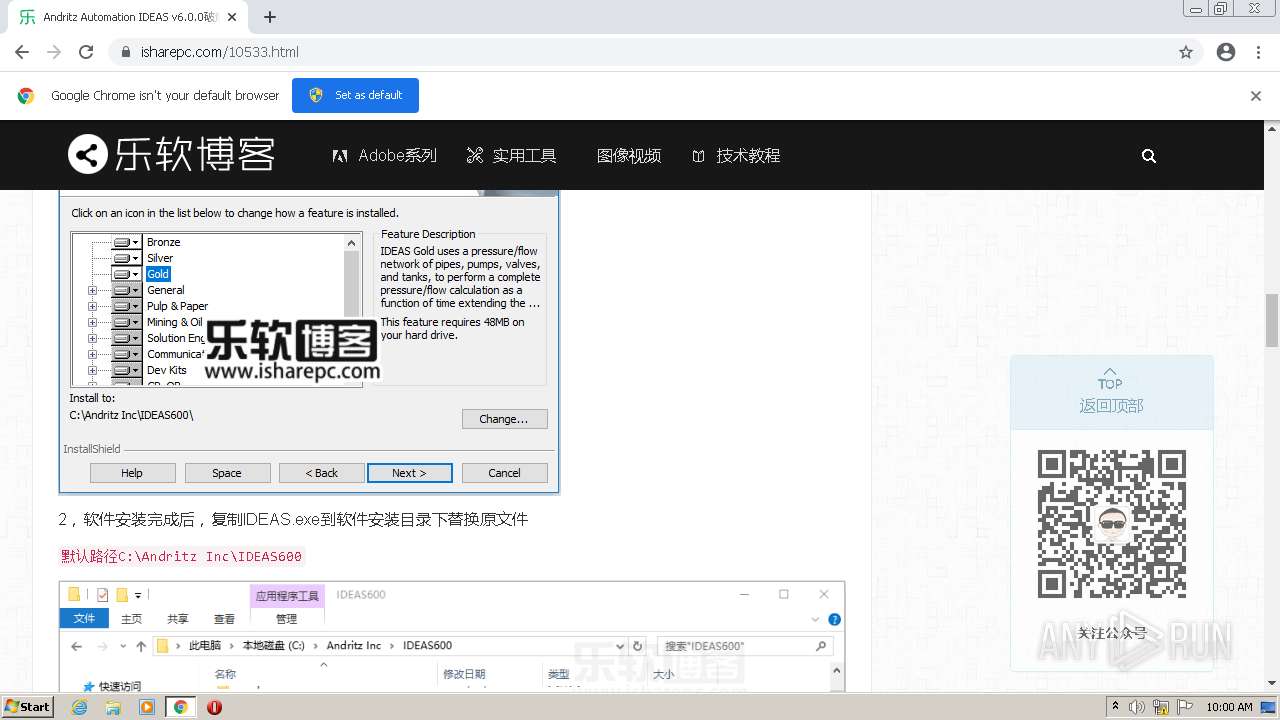Open the drive dropdown beside Bronze
The height and width of the screenshot is (720, 1280).
click(126, 242)
